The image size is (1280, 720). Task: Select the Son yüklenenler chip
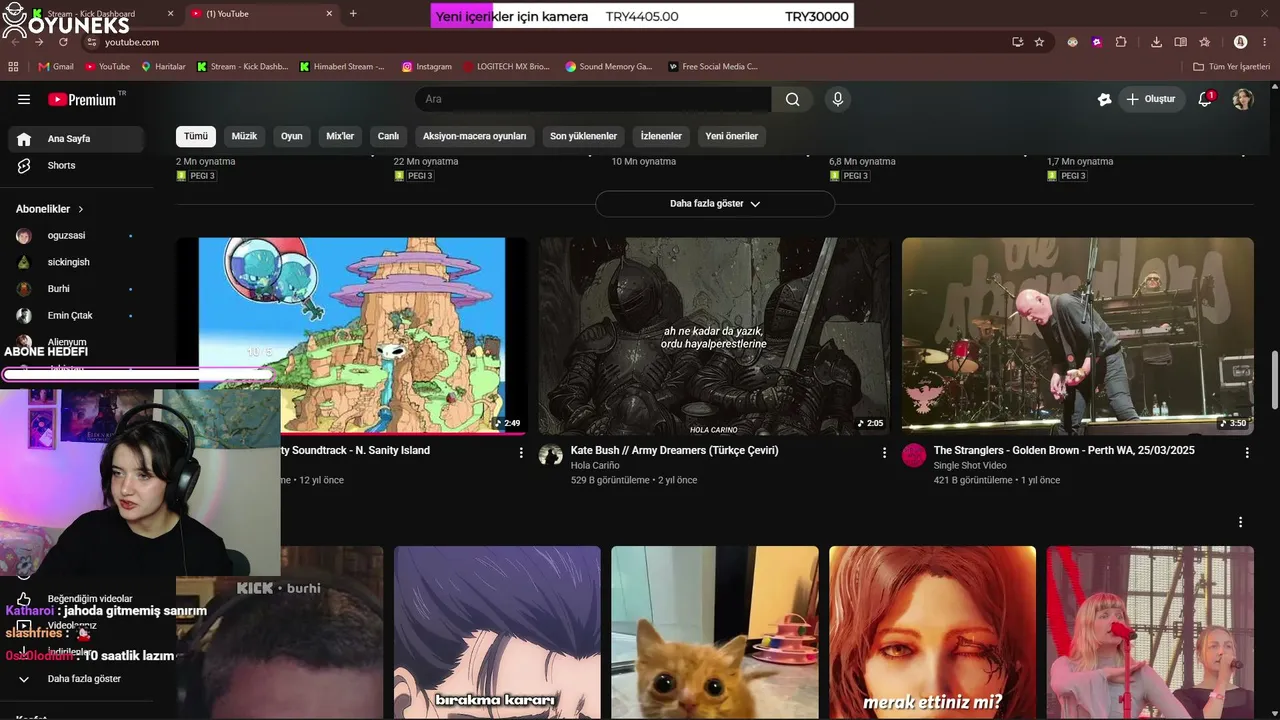[583, 136]
